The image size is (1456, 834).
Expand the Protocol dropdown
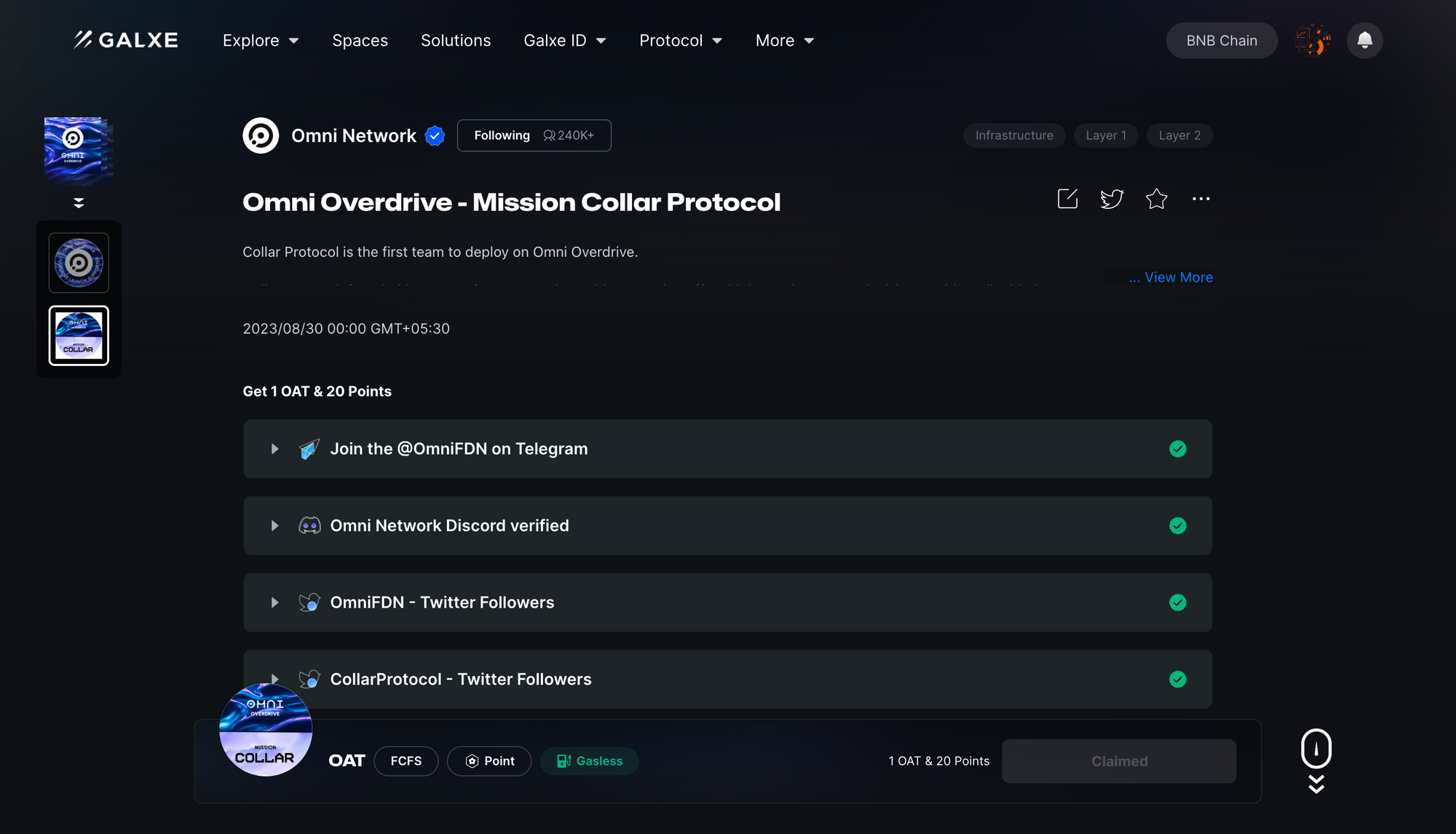click(681, 41)
